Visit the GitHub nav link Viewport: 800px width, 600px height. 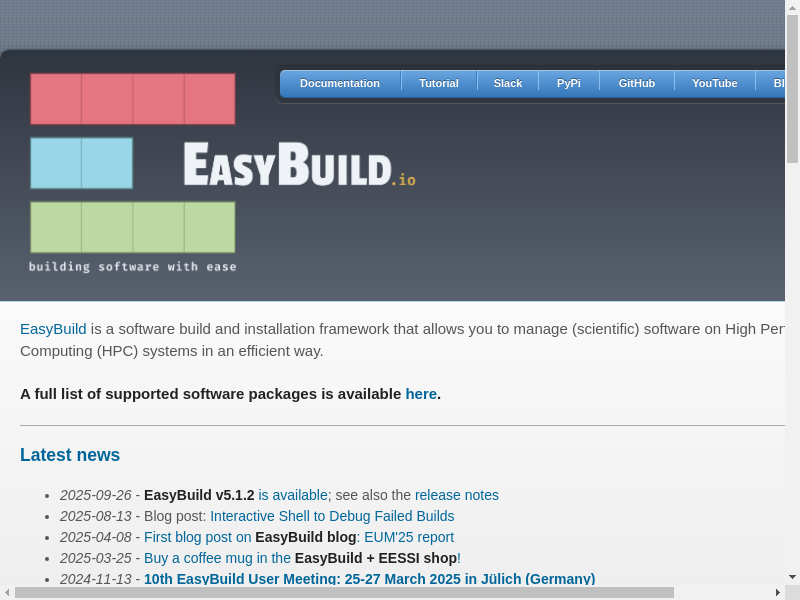coord(636,83)
